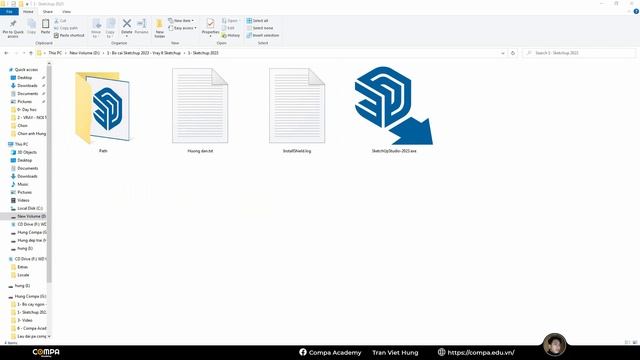Switch to the Share ribbon tab

(x=48, y=11)
